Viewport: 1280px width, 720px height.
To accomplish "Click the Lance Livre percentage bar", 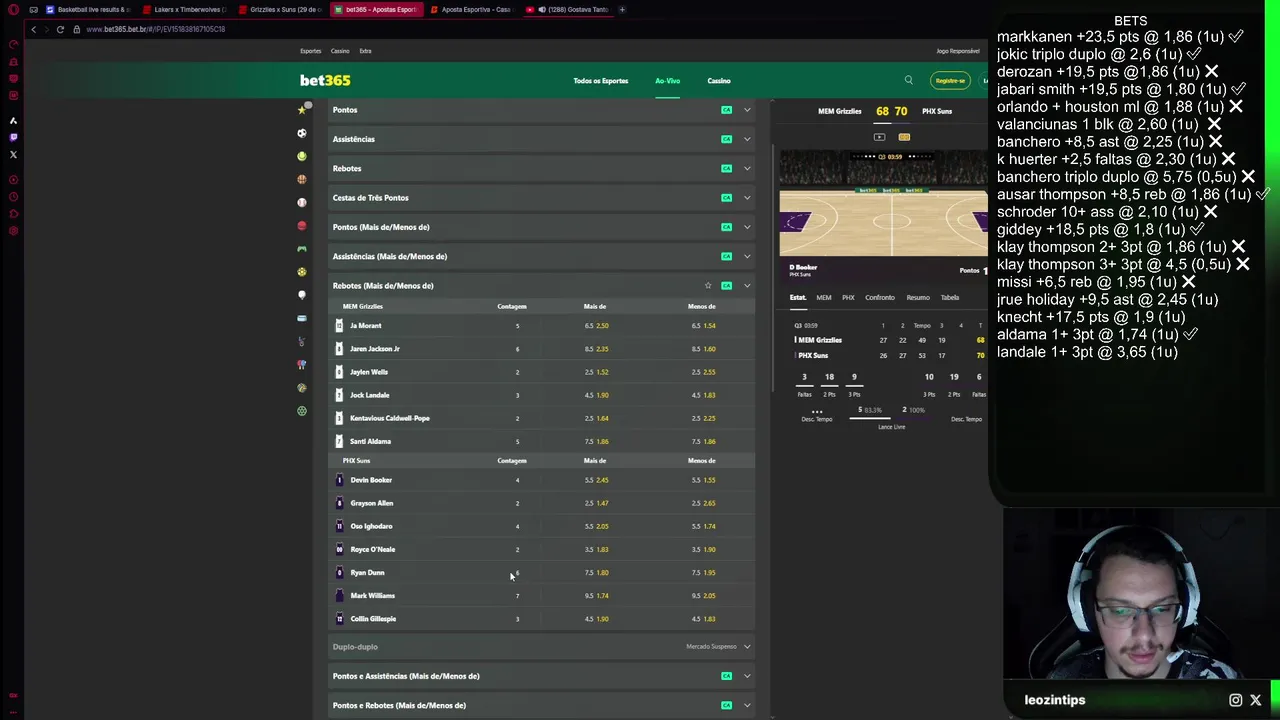I will pyautogui.click(x=890, y=418).
